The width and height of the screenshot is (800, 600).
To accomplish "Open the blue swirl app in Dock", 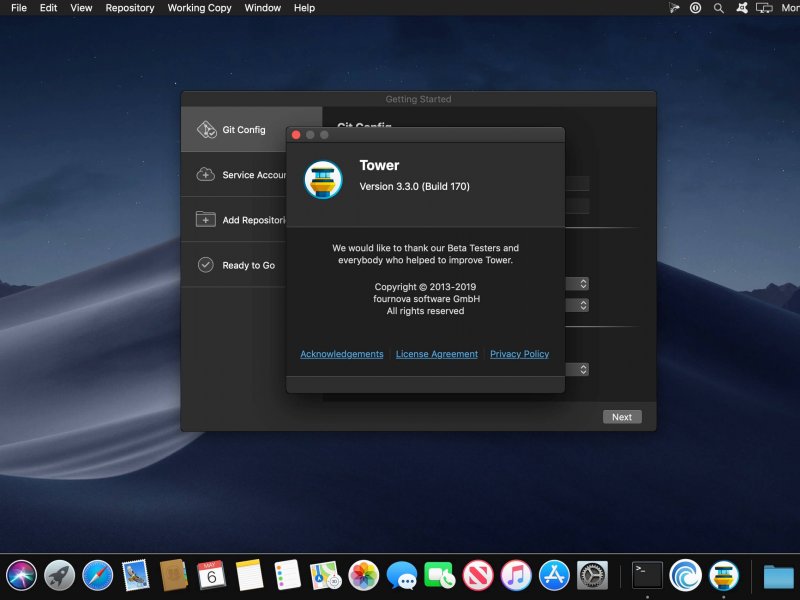I will click(685, 575).
